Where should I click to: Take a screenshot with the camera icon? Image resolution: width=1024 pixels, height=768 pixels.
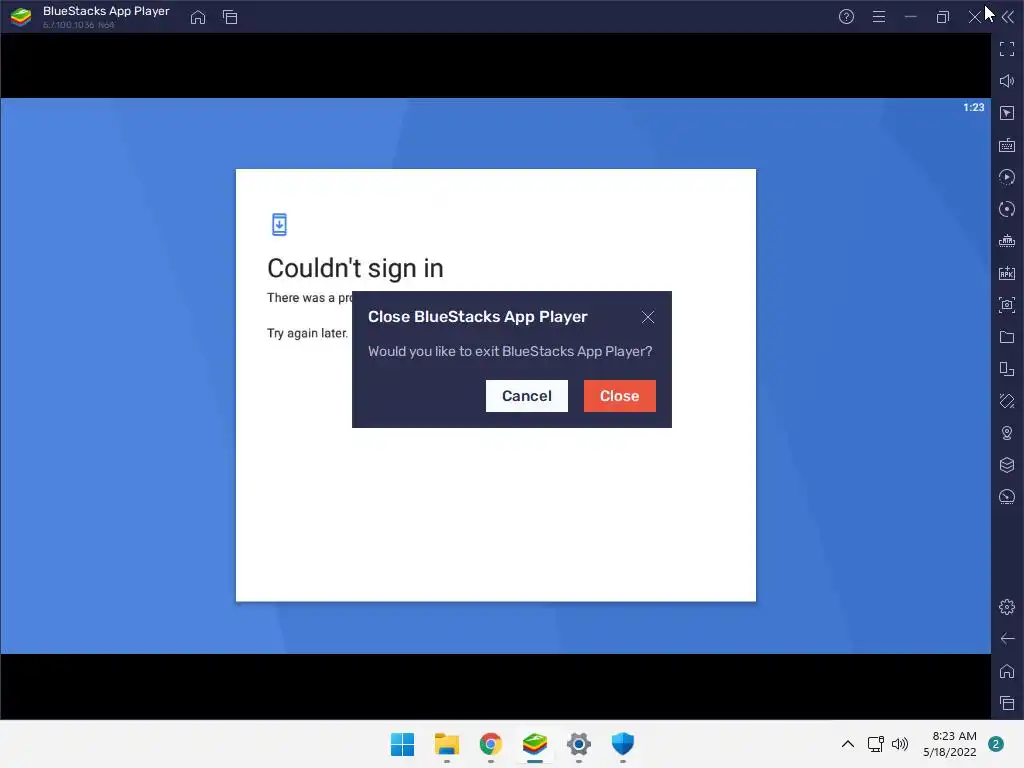(1007, 305)
